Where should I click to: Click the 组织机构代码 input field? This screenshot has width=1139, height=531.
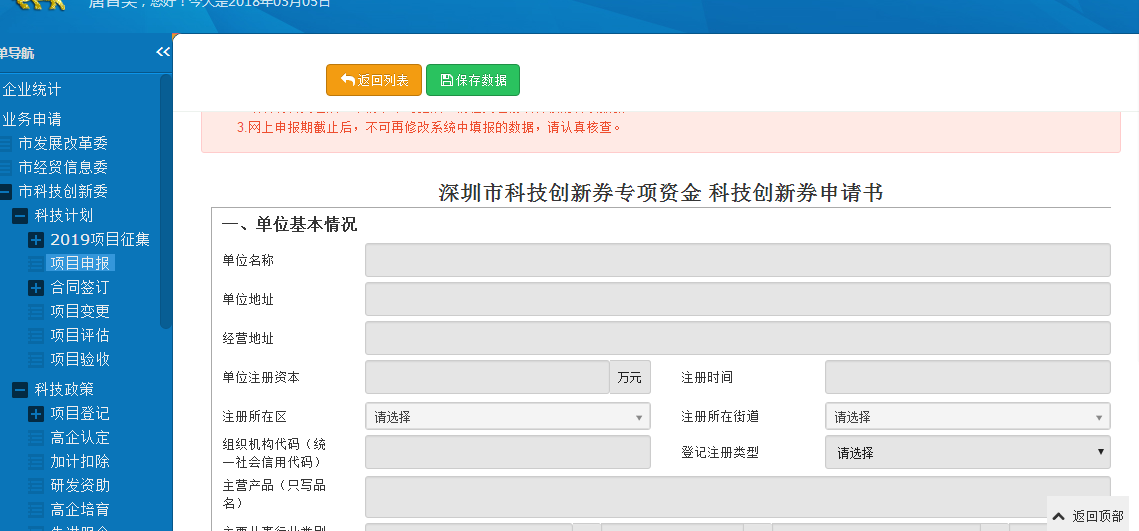508,453
